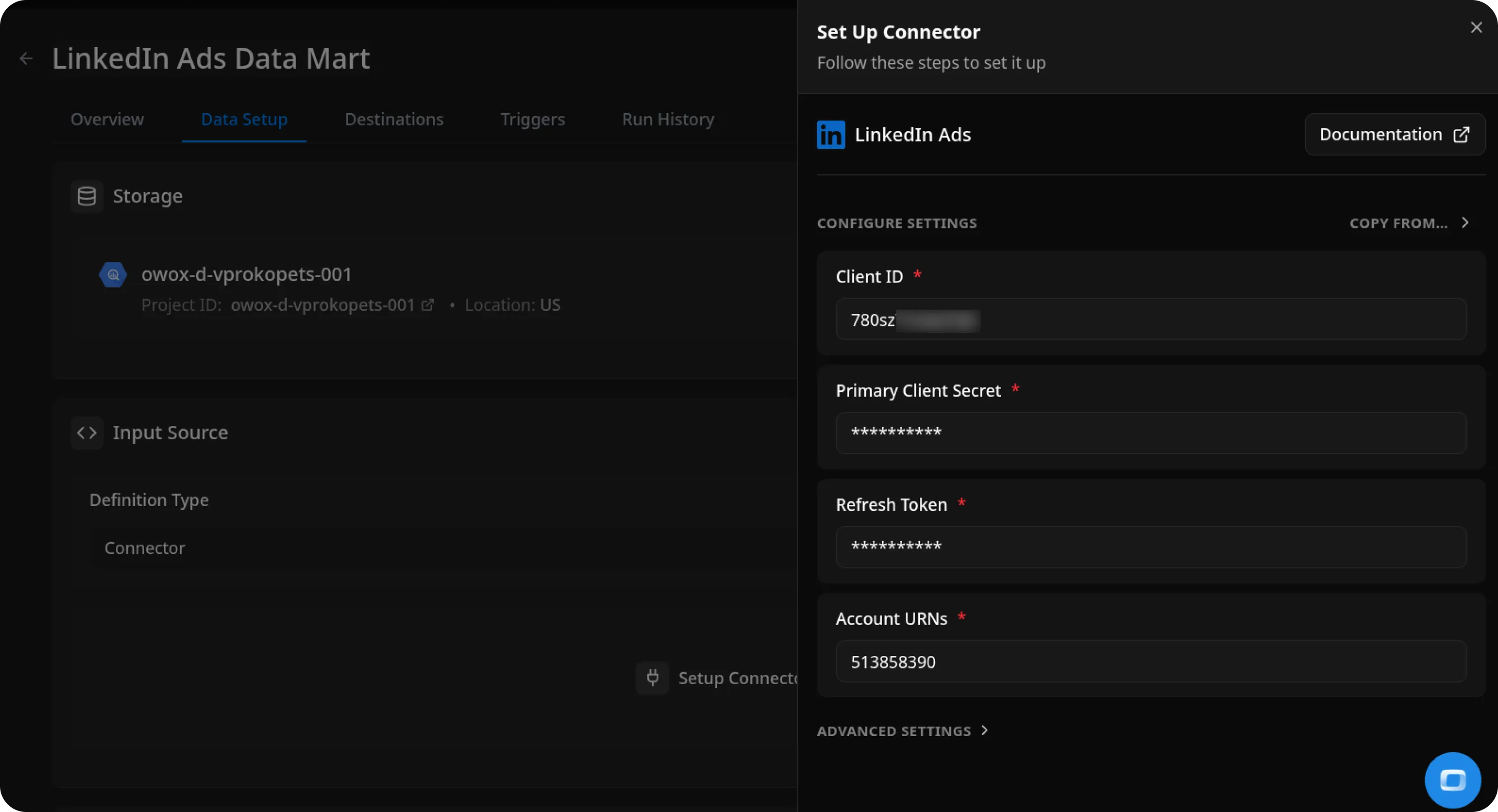Screen dimensions: 1498x812
Task: Focus the Account URNs input field
Action: [x=1150, y=662]
